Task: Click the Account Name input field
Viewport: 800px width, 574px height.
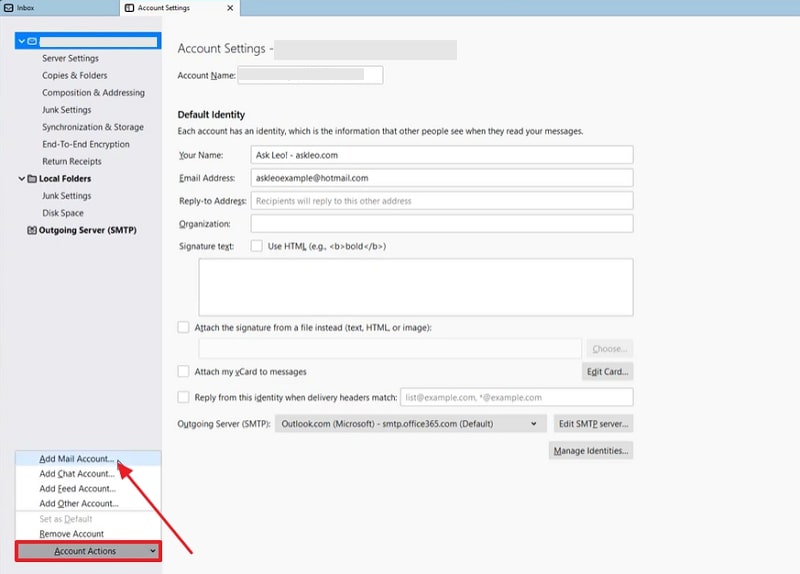Action: 310,75
